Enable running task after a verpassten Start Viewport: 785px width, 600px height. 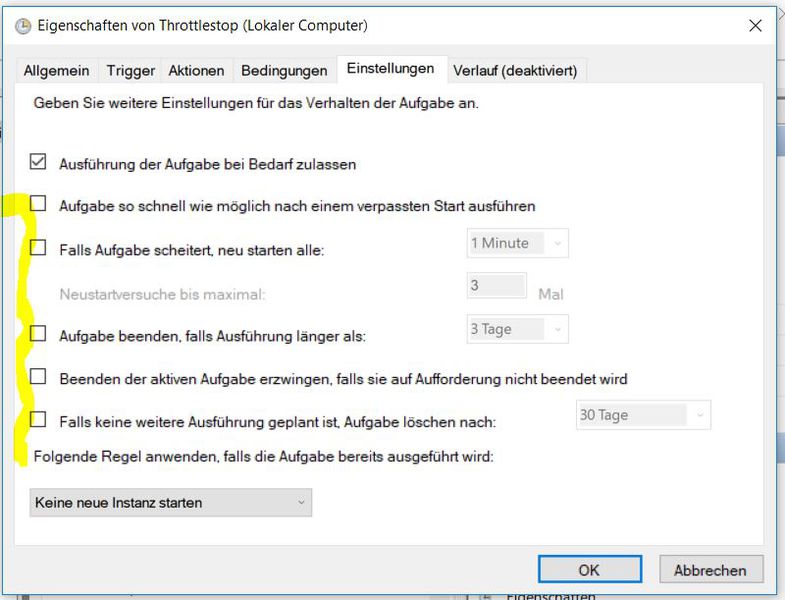click(38, 203)
